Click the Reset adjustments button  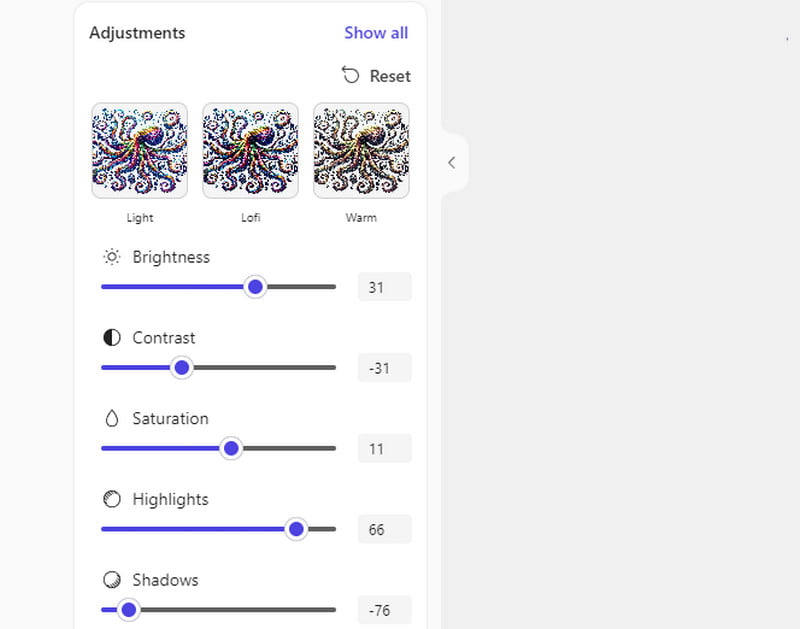(376, 76)
